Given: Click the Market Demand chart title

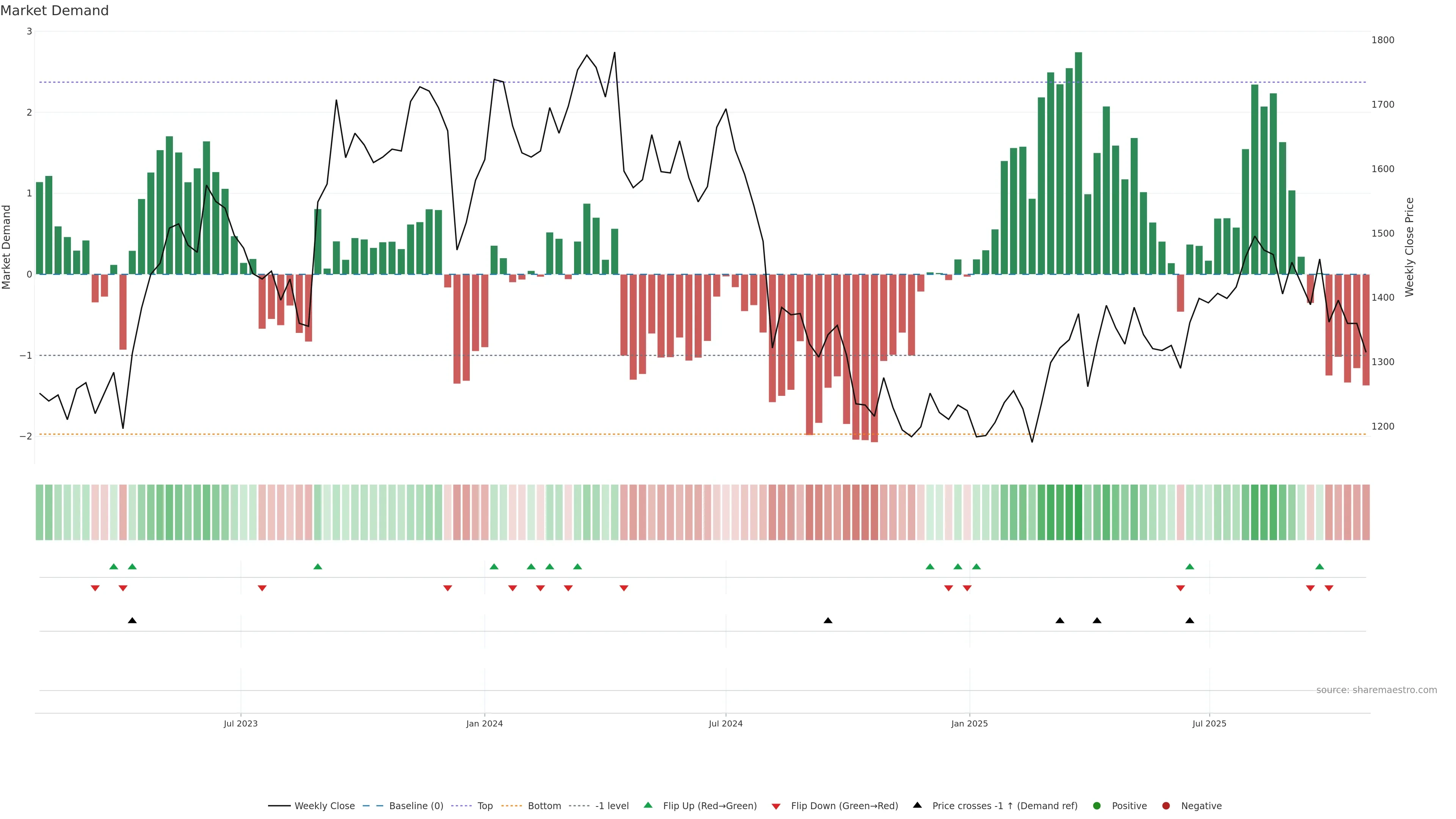Looking at the screenshot, I should tap(54, 11).
